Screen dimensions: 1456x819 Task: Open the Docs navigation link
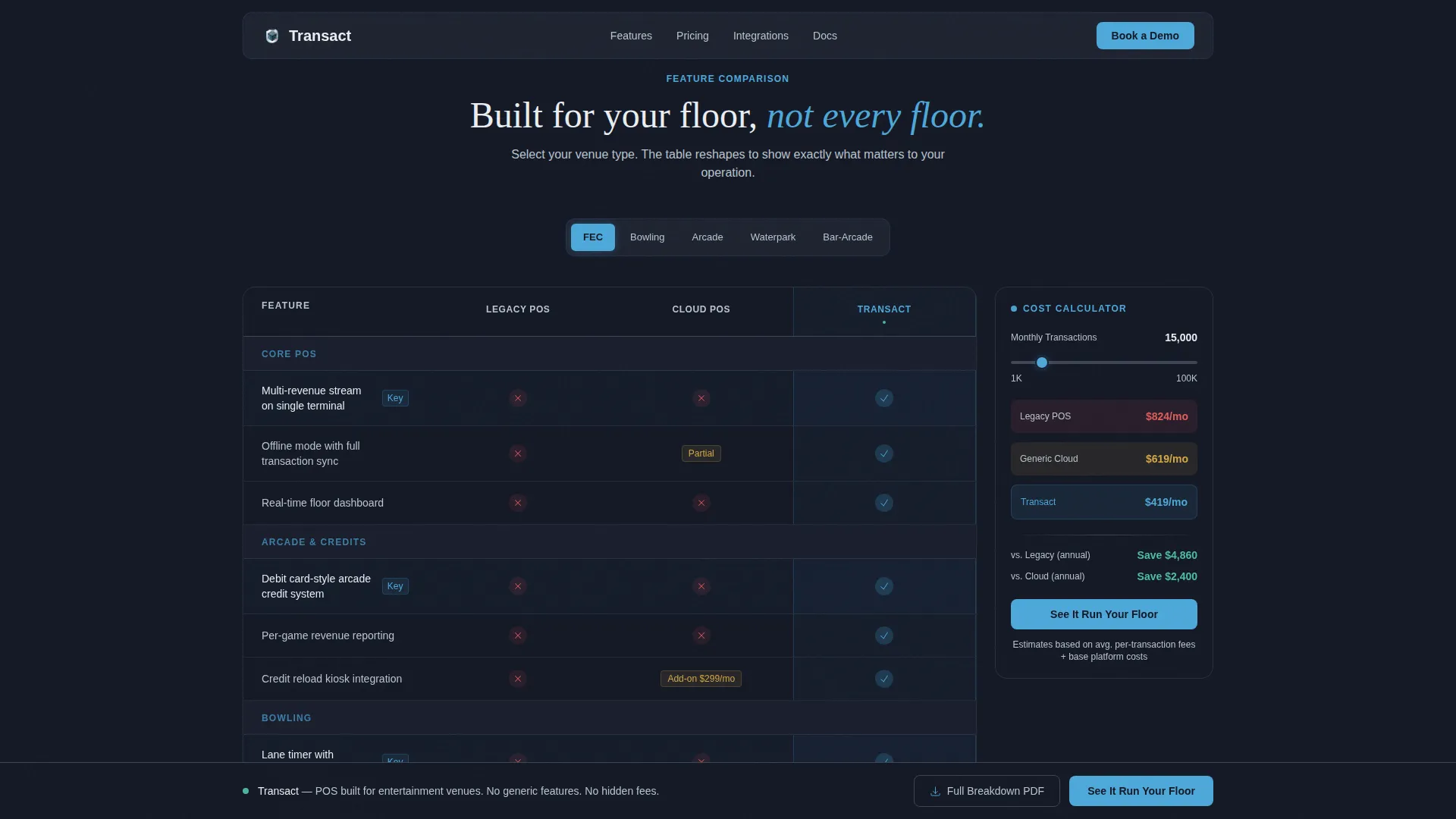pyautogui.click(x=825, y=36)
